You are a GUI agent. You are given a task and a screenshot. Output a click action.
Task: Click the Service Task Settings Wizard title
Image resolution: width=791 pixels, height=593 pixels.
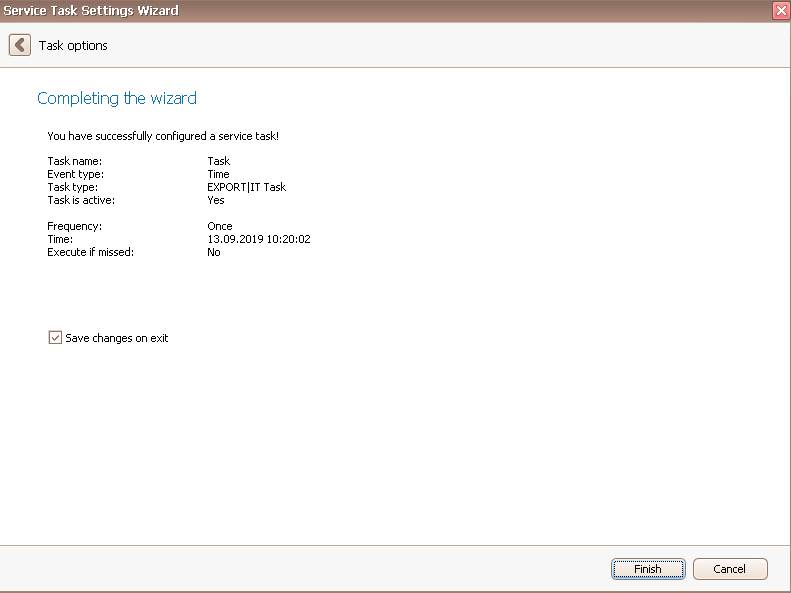[91, 11]
